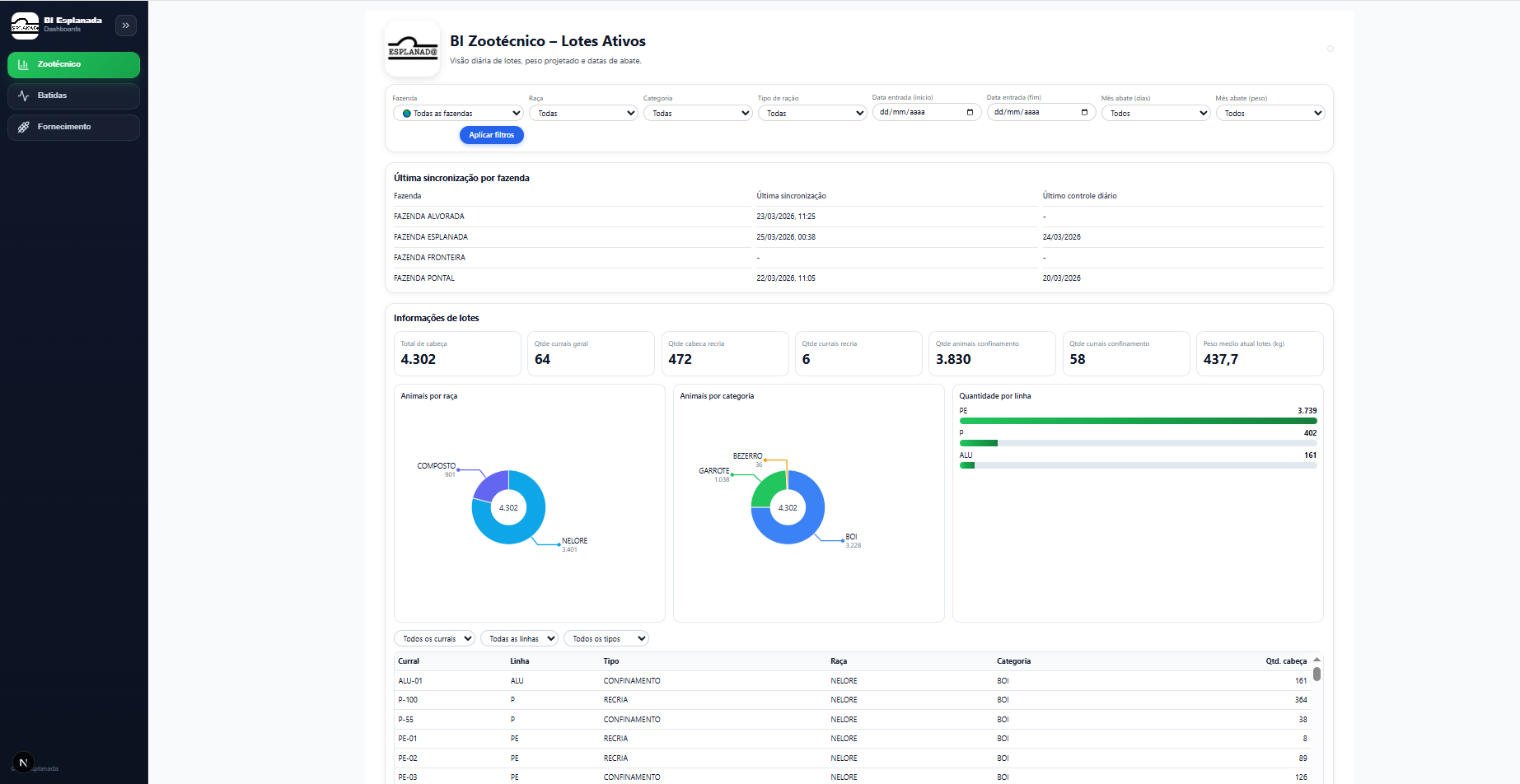
Task: Click the PE line quantity progress bar
Action: coord(1138,421)
